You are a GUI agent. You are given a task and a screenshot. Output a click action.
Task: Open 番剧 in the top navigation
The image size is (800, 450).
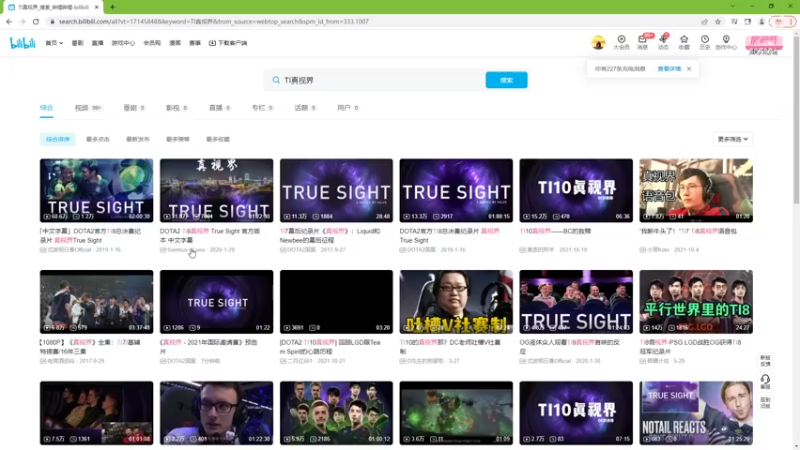[x=78, y=43]
